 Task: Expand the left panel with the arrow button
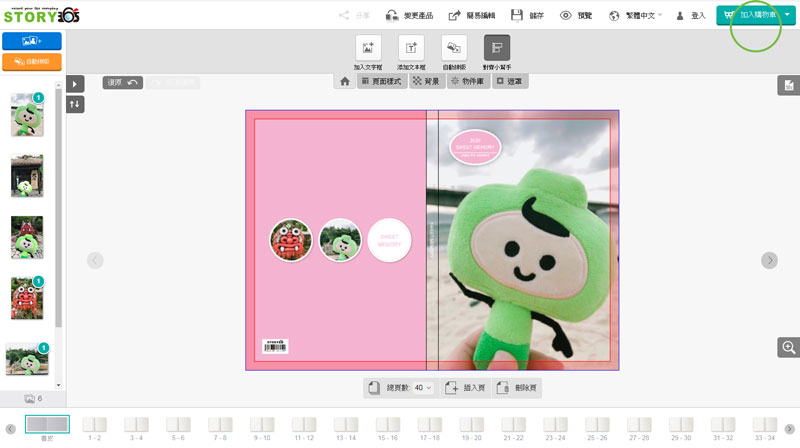(x=76, y=83)
